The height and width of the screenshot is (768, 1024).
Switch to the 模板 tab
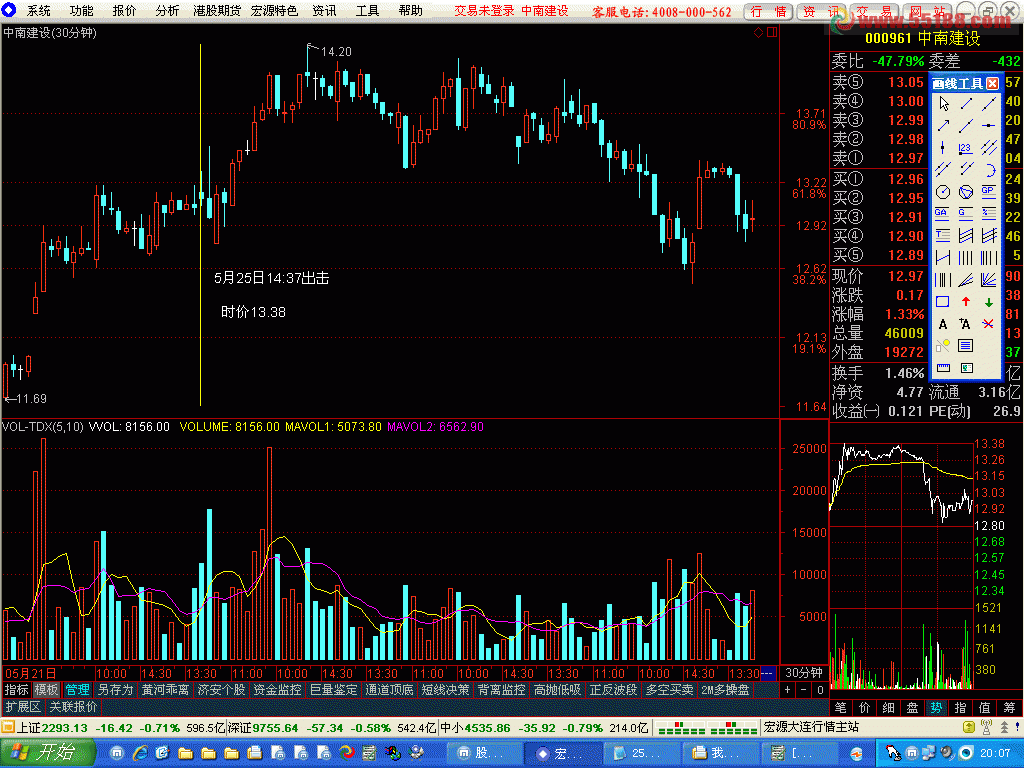[46, 690]
